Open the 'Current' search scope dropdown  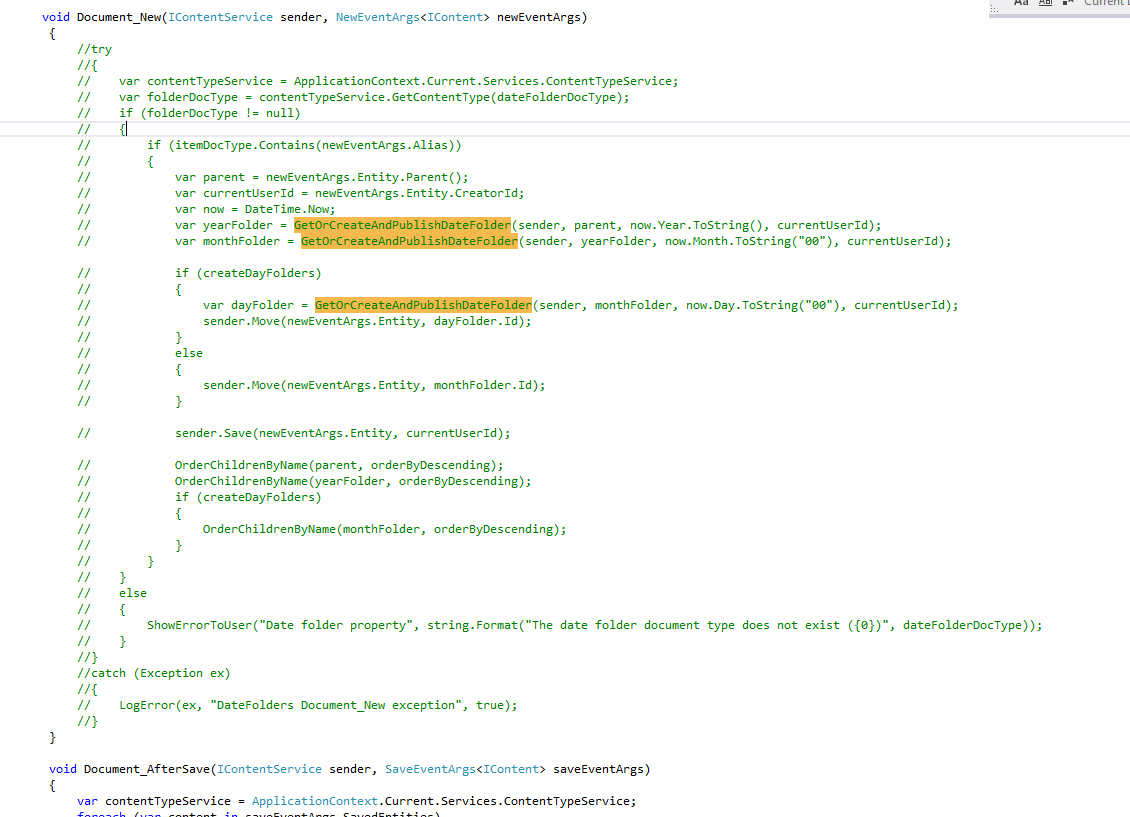click(x=1106, y=3)
